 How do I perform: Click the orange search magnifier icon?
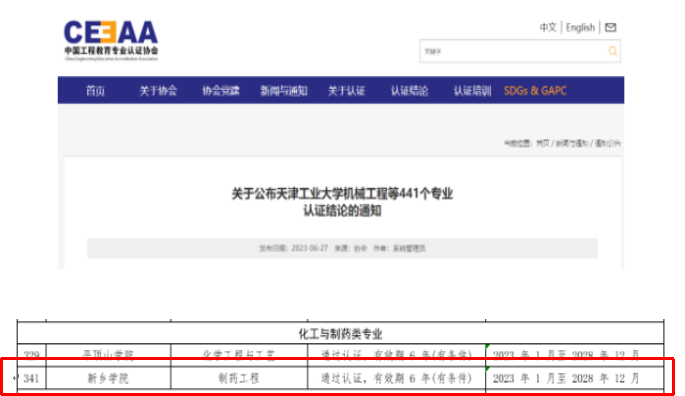point(612,51)
